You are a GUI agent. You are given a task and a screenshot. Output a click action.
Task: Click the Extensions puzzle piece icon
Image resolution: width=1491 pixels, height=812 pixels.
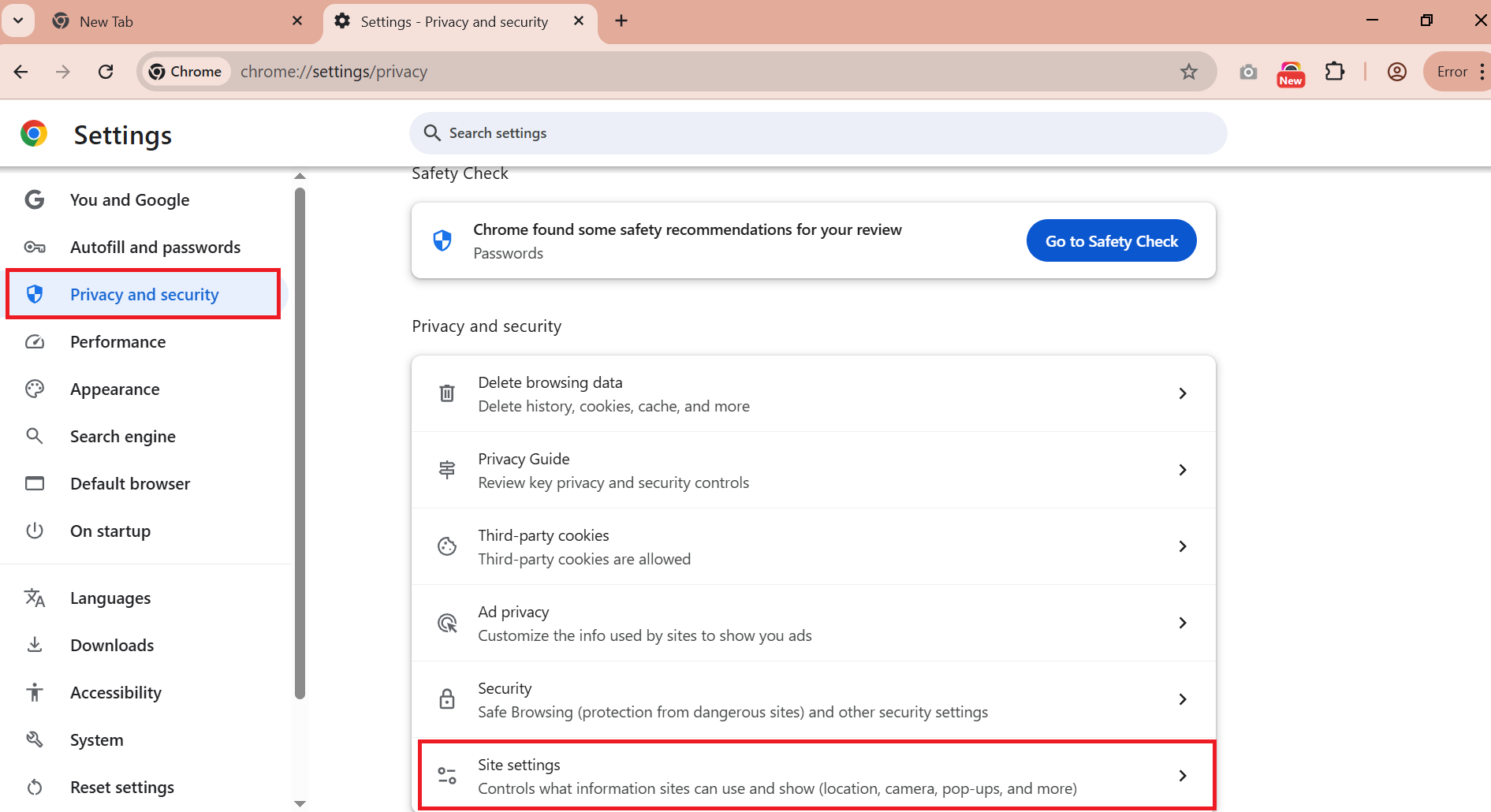[x=1334, y=72]
